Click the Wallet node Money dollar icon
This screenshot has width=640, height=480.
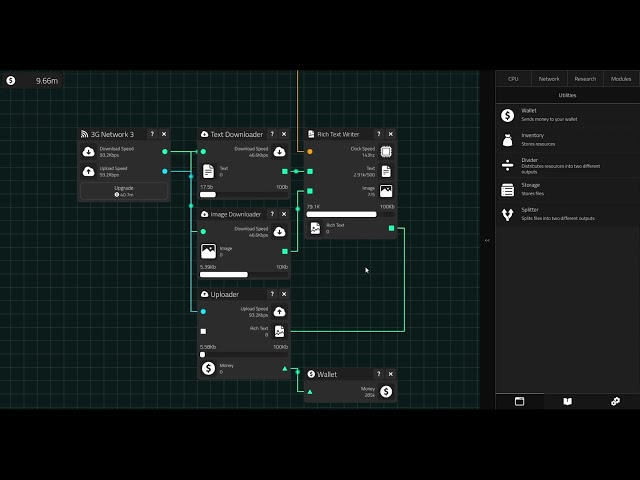[x=386, y=392]
